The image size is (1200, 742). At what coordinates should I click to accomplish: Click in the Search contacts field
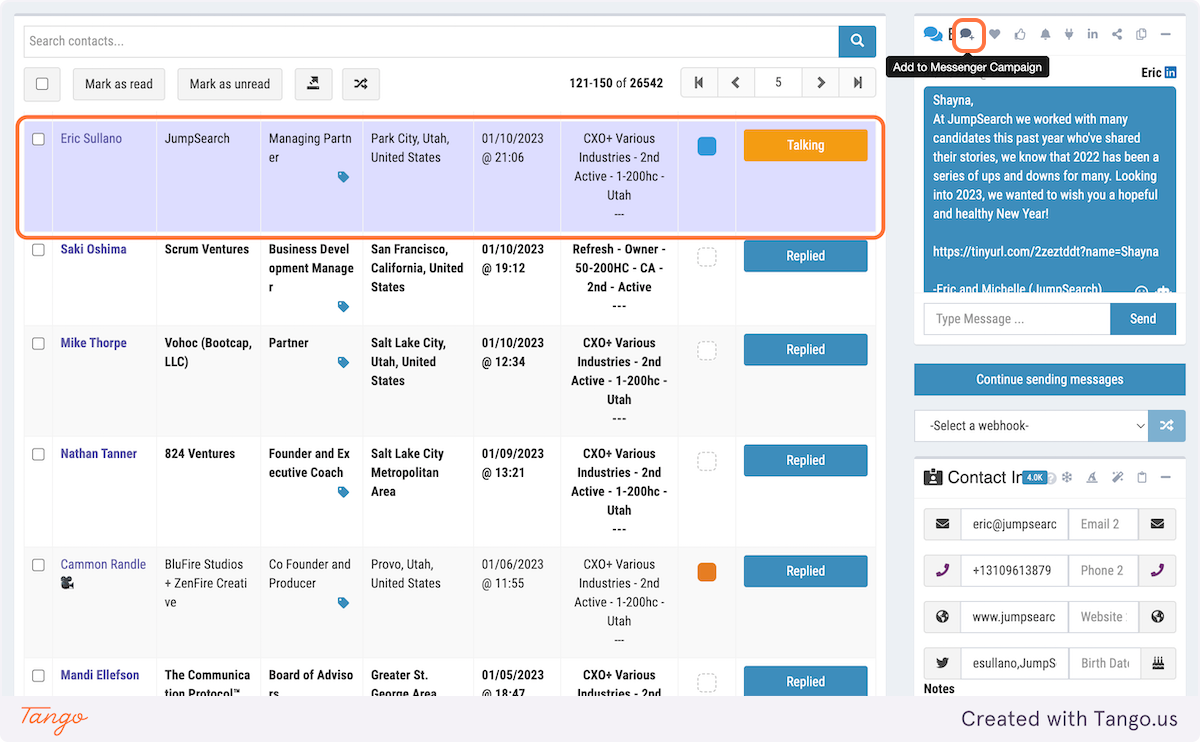click(x=431, y=41)
